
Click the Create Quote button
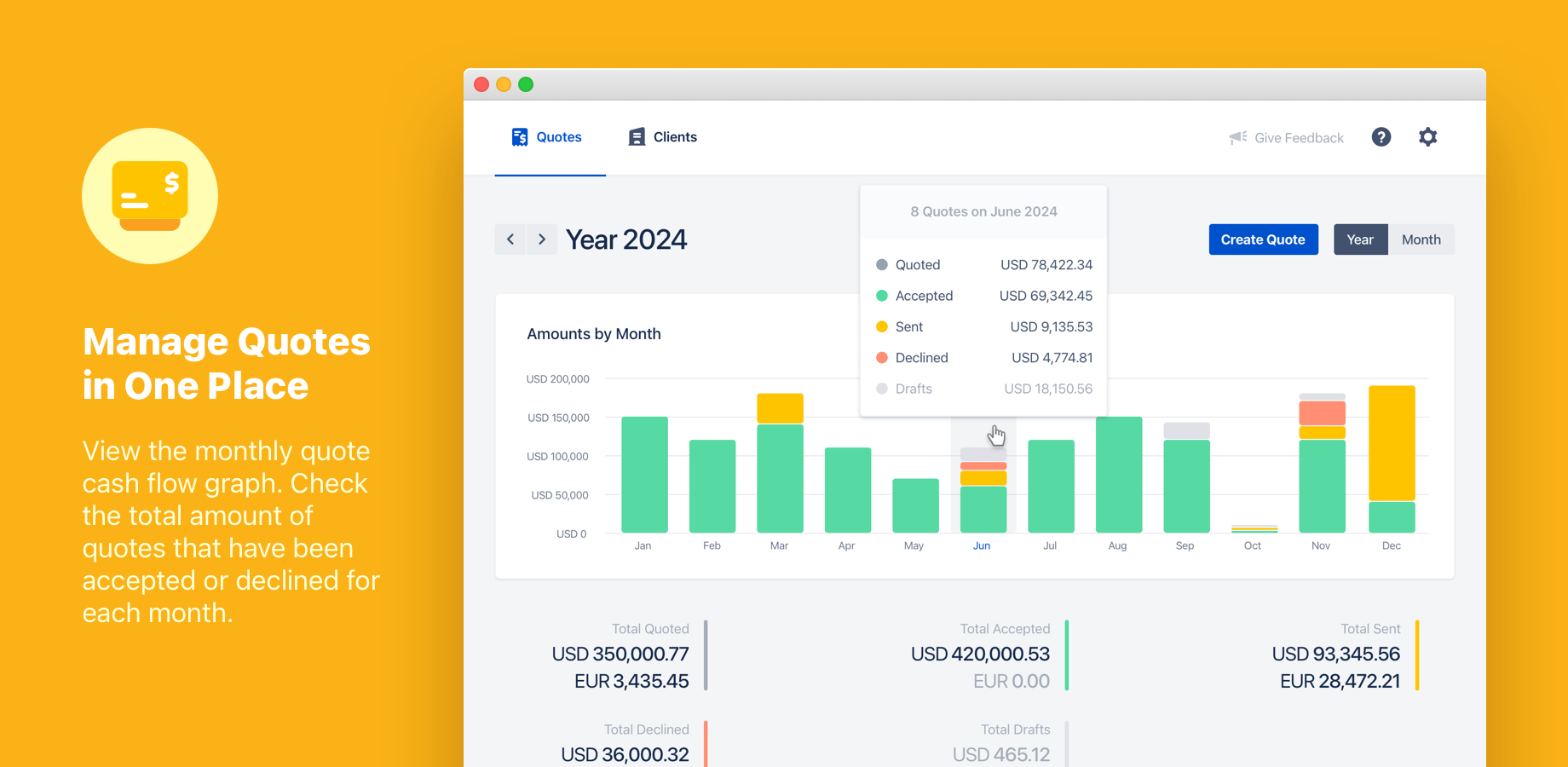[x=1263, y=239]
